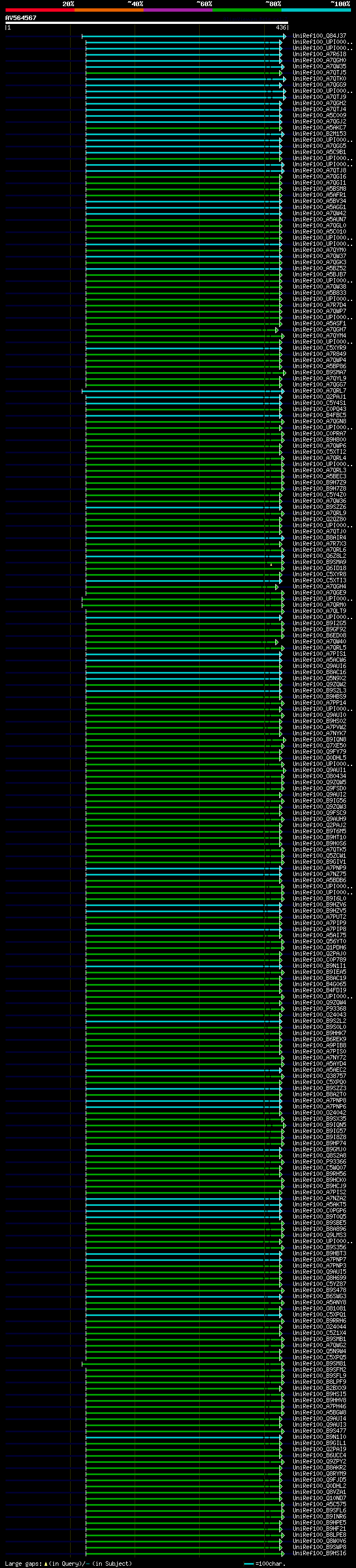Click the arrowhead on the UniRef100_A7QW40 alignment
Screen dimensions: 356x1568
pos(277,642)
